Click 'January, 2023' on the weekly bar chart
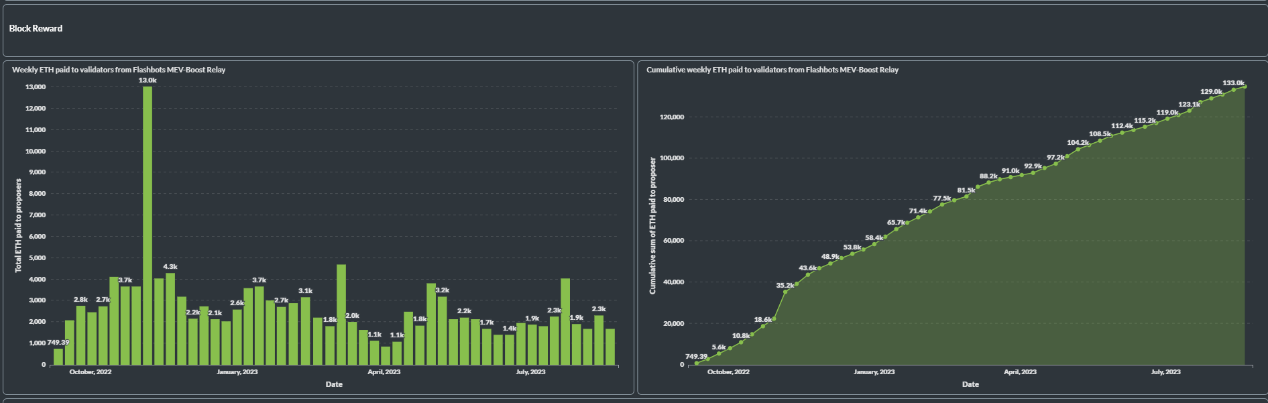 pyautogui.click(x=237, y=372)
